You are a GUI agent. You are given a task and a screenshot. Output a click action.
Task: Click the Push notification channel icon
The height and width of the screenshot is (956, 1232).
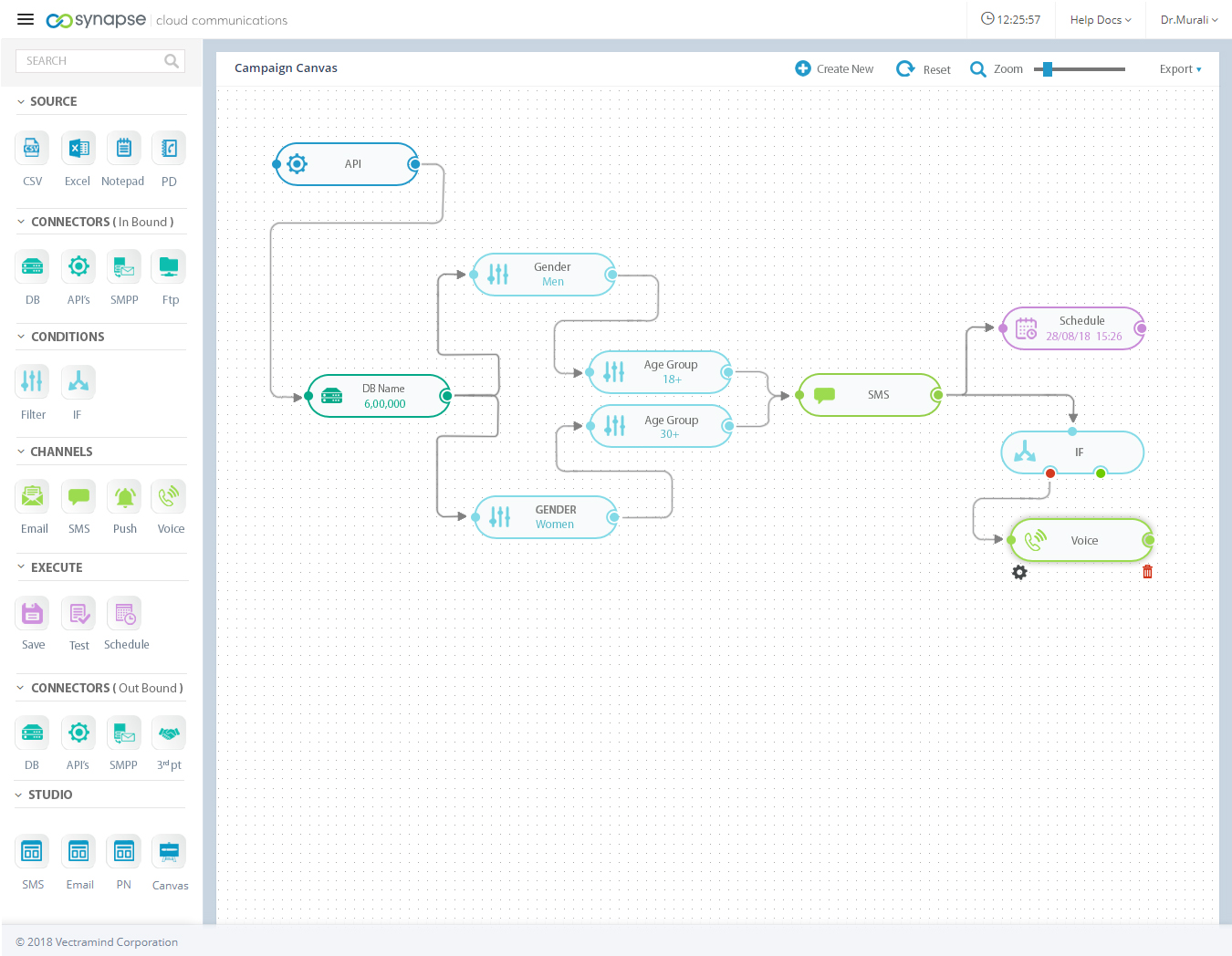click(x=124, y=497)
